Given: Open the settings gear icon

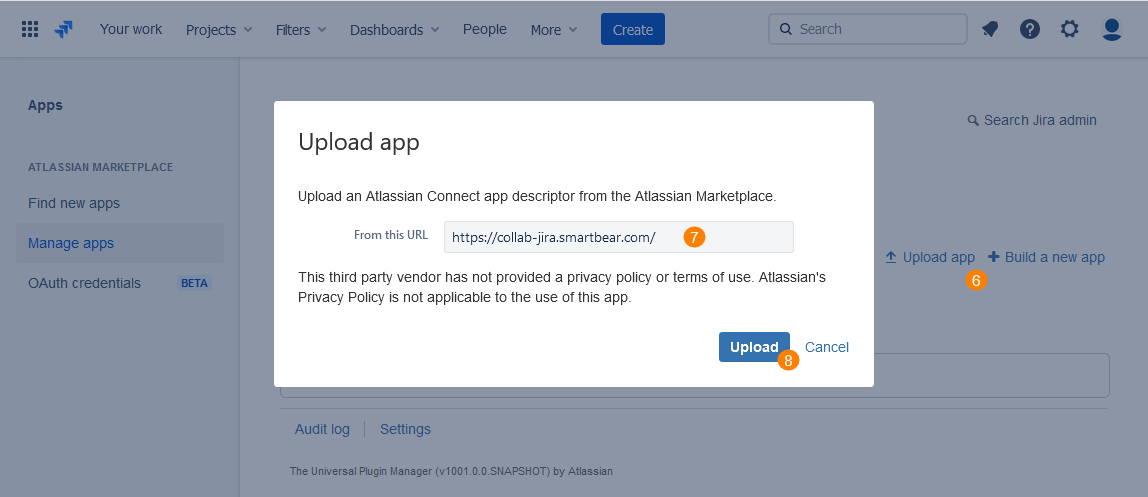Looking at the screenshot, I should click(1070, 29).
